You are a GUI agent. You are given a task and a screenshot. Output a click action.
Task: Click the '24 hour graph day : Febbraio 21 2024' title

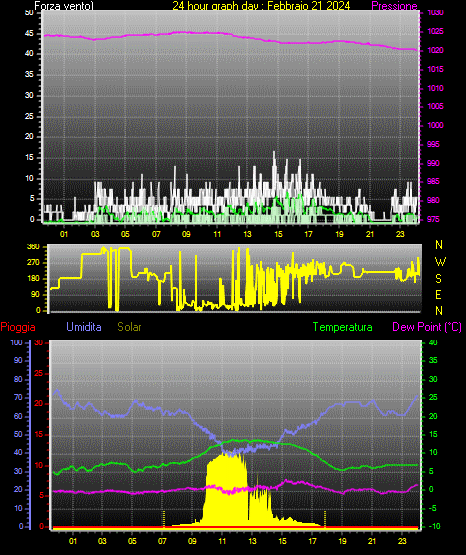click(x=261, y=6)
